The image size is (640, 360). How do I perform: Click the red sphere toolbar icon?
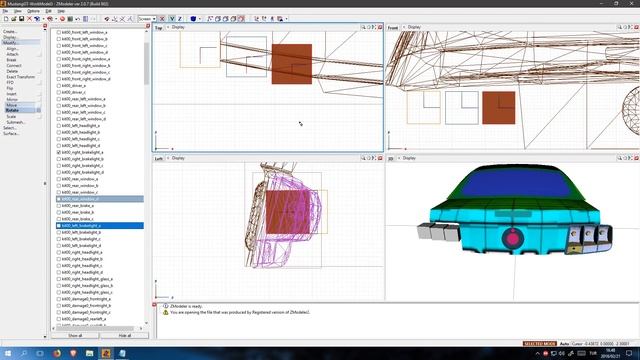tap(62, 19)
